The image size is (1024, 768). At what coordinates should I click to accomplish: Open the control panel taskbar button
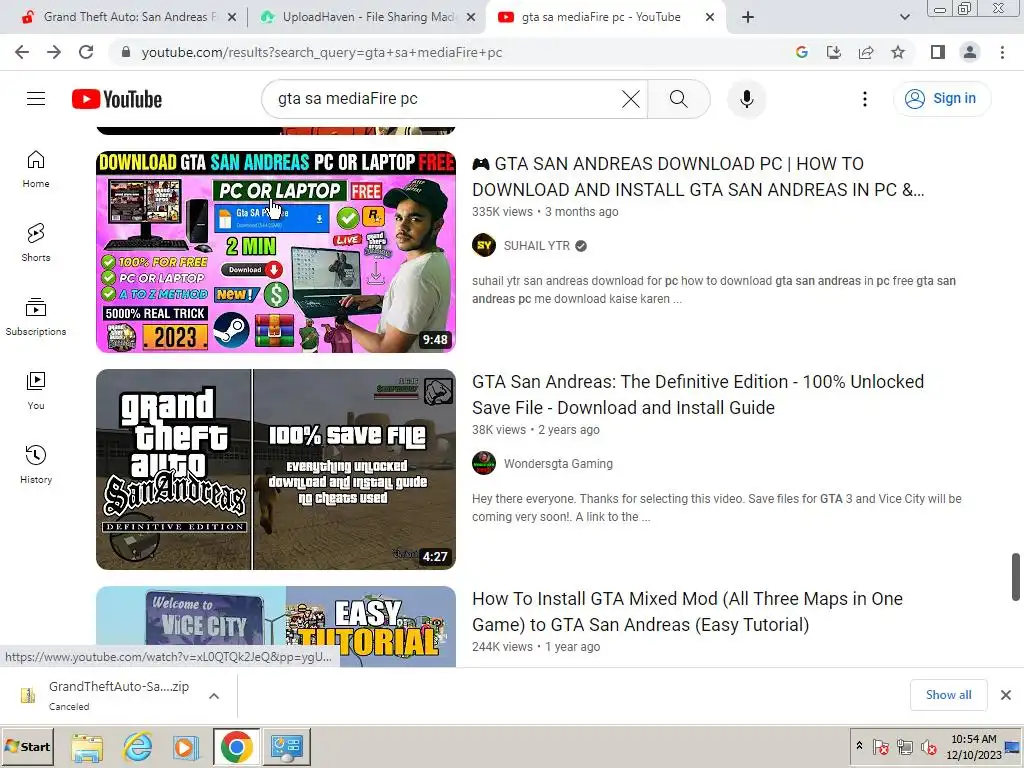coord(286,747)
